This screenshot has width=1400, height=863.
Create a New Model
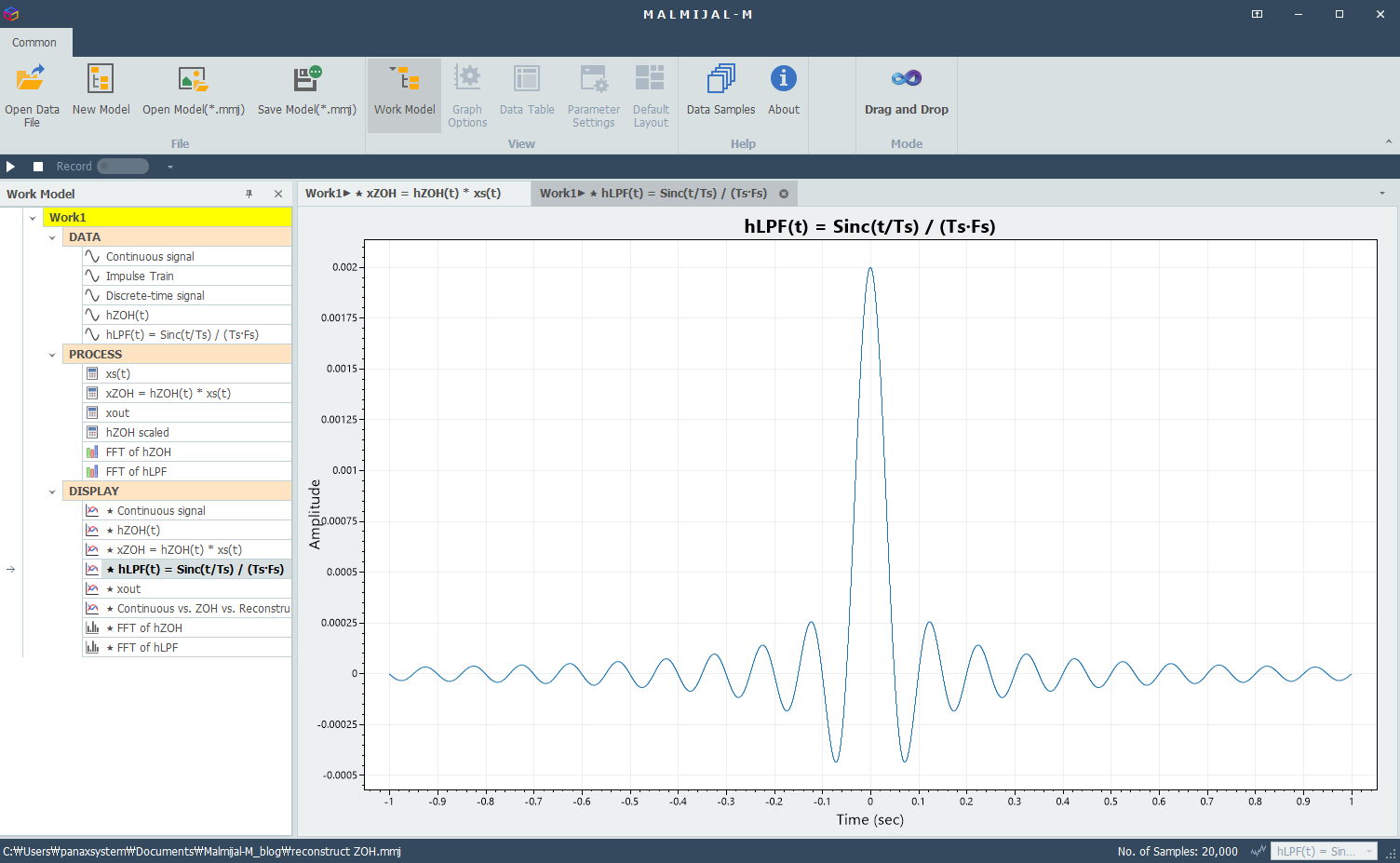(101, 91)
